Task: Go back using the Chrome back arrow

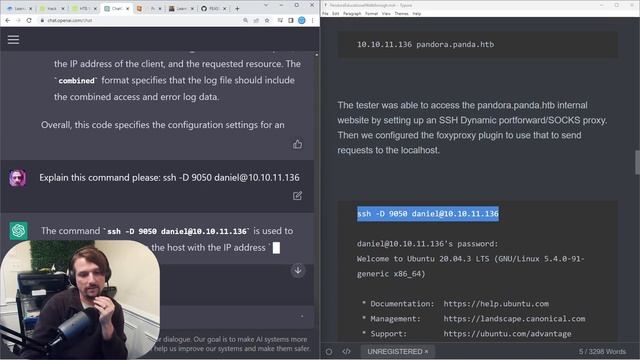Action: coord(8,20)
